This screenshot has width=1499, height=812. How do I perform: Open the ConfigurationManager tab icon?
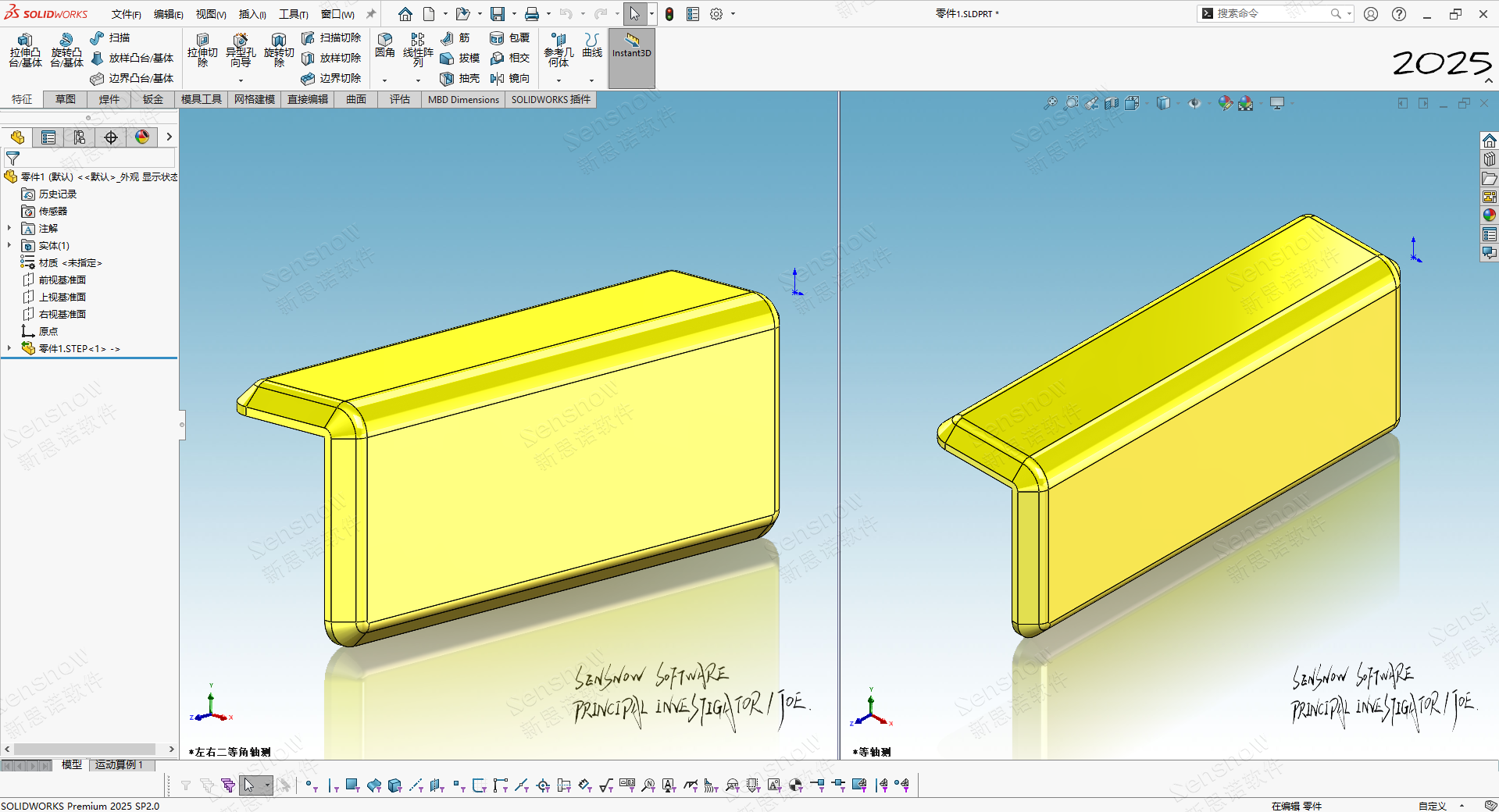[80, 137]
